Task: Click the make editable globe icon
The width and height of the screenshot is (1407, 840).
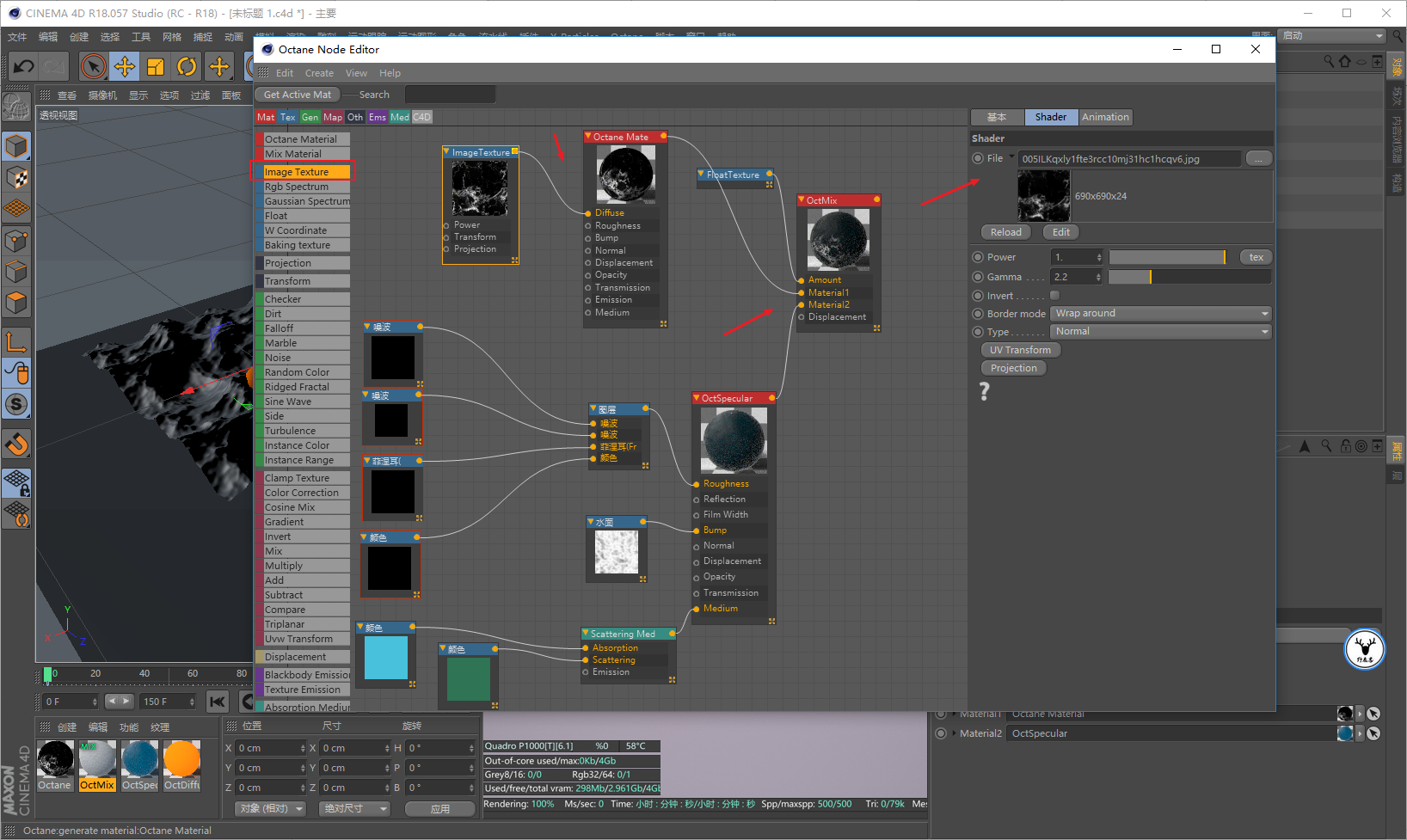Action: [16, 107]
